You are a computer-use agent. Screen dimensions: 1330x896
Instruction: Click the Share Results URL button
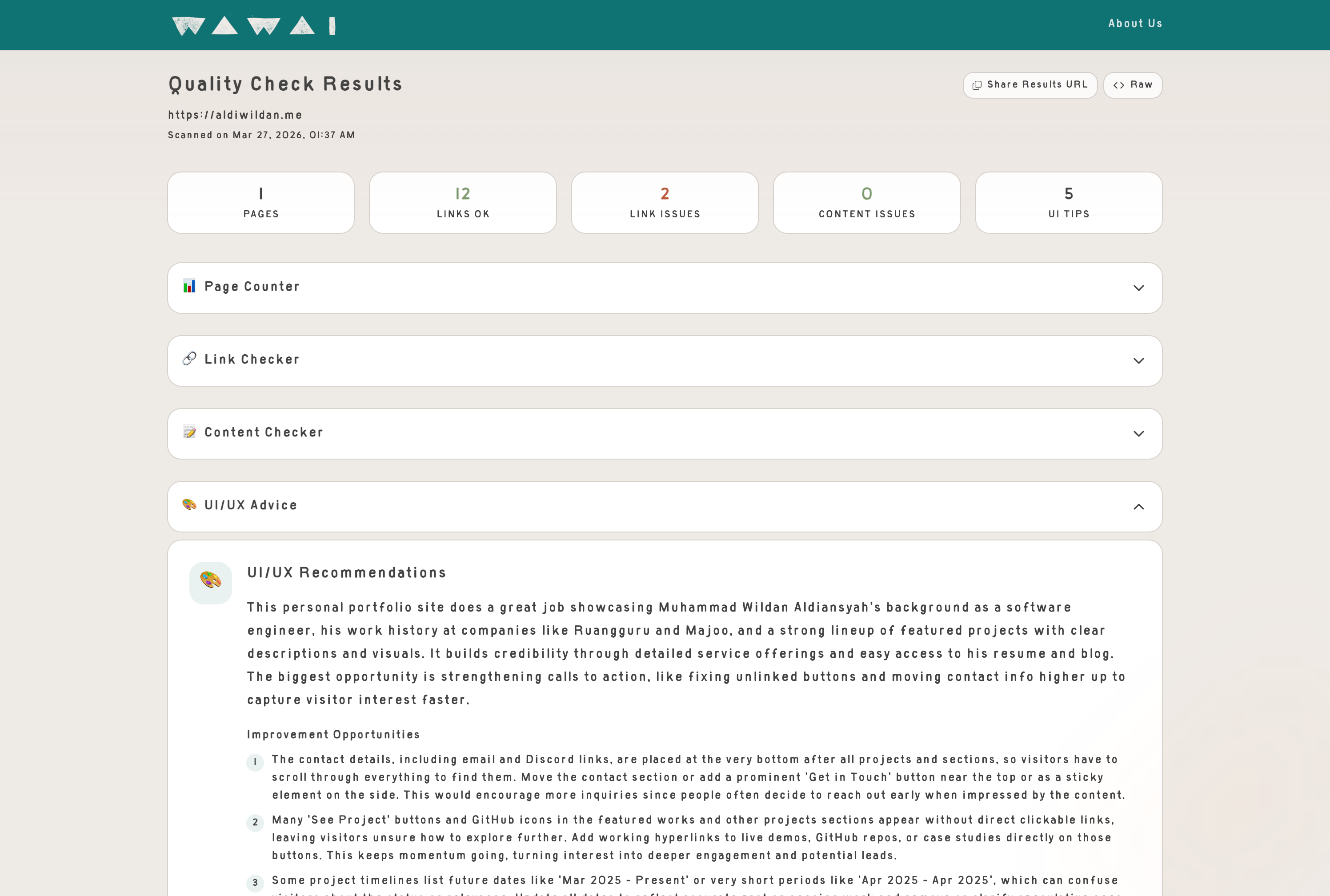tap(1030, 85)
